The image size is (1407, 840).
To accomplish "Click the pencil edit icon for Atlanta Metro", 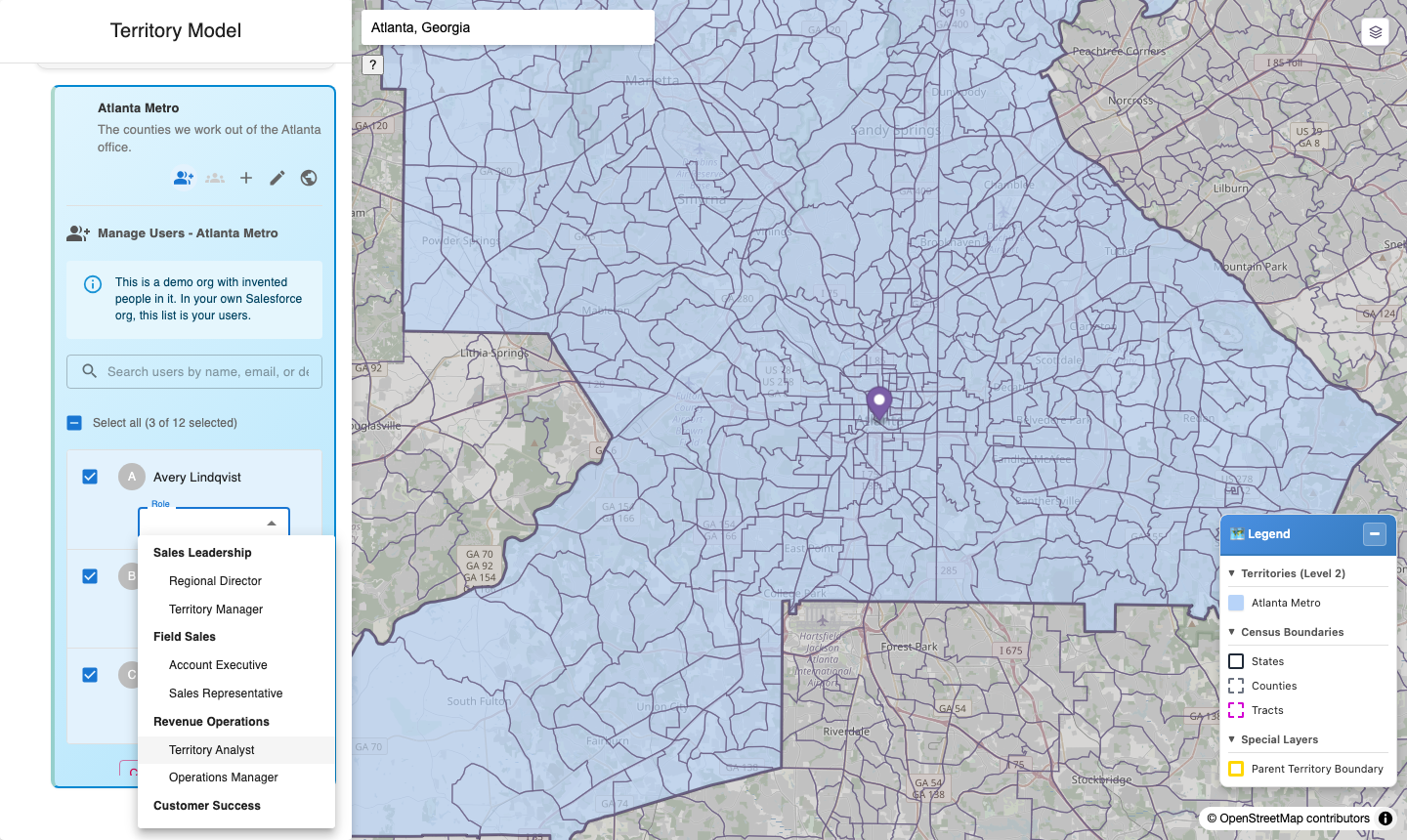I will point(277,178).
